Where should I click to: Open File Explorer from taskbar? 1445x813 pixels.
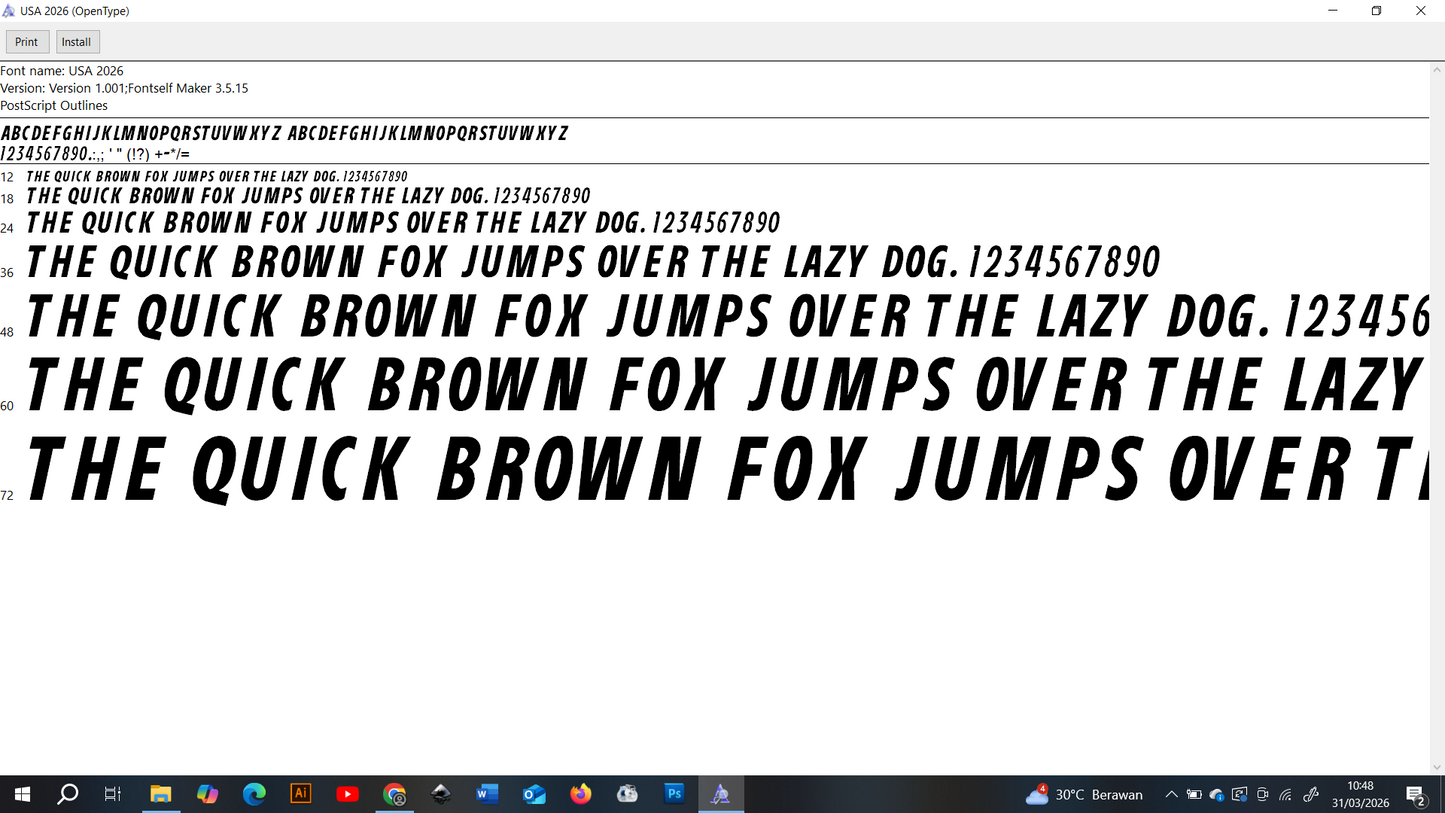click(161, 795)
